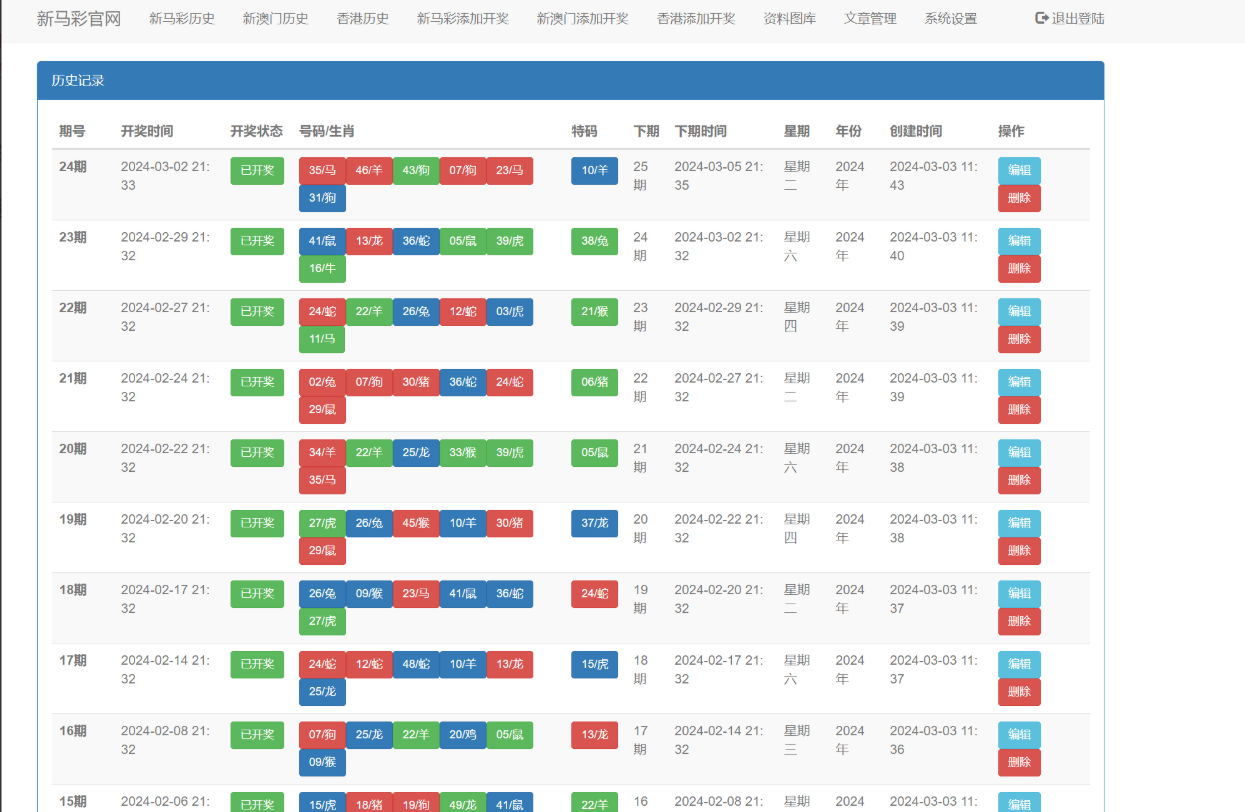Image resolution: width=1245 pixels, height=812 pixels.
Task: Click the 16/牛 number badge
Action: pos(322,269)
